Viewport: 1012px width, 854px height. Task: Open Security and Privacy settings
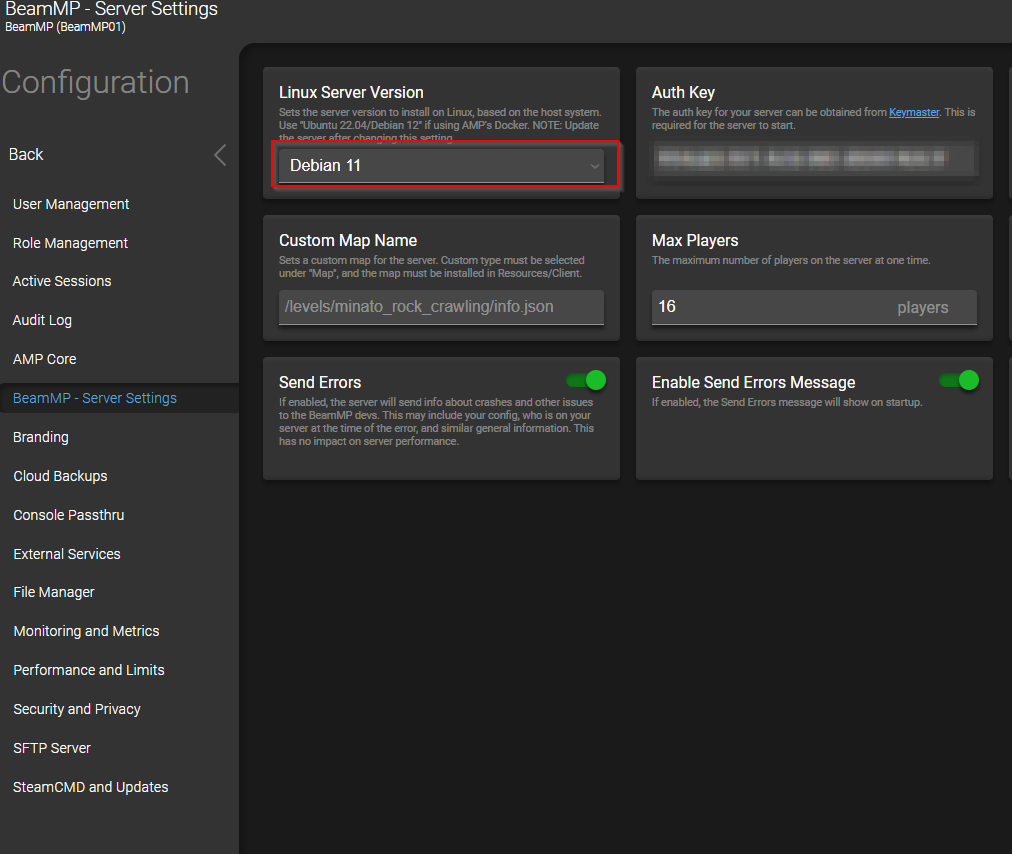(77, 709)
